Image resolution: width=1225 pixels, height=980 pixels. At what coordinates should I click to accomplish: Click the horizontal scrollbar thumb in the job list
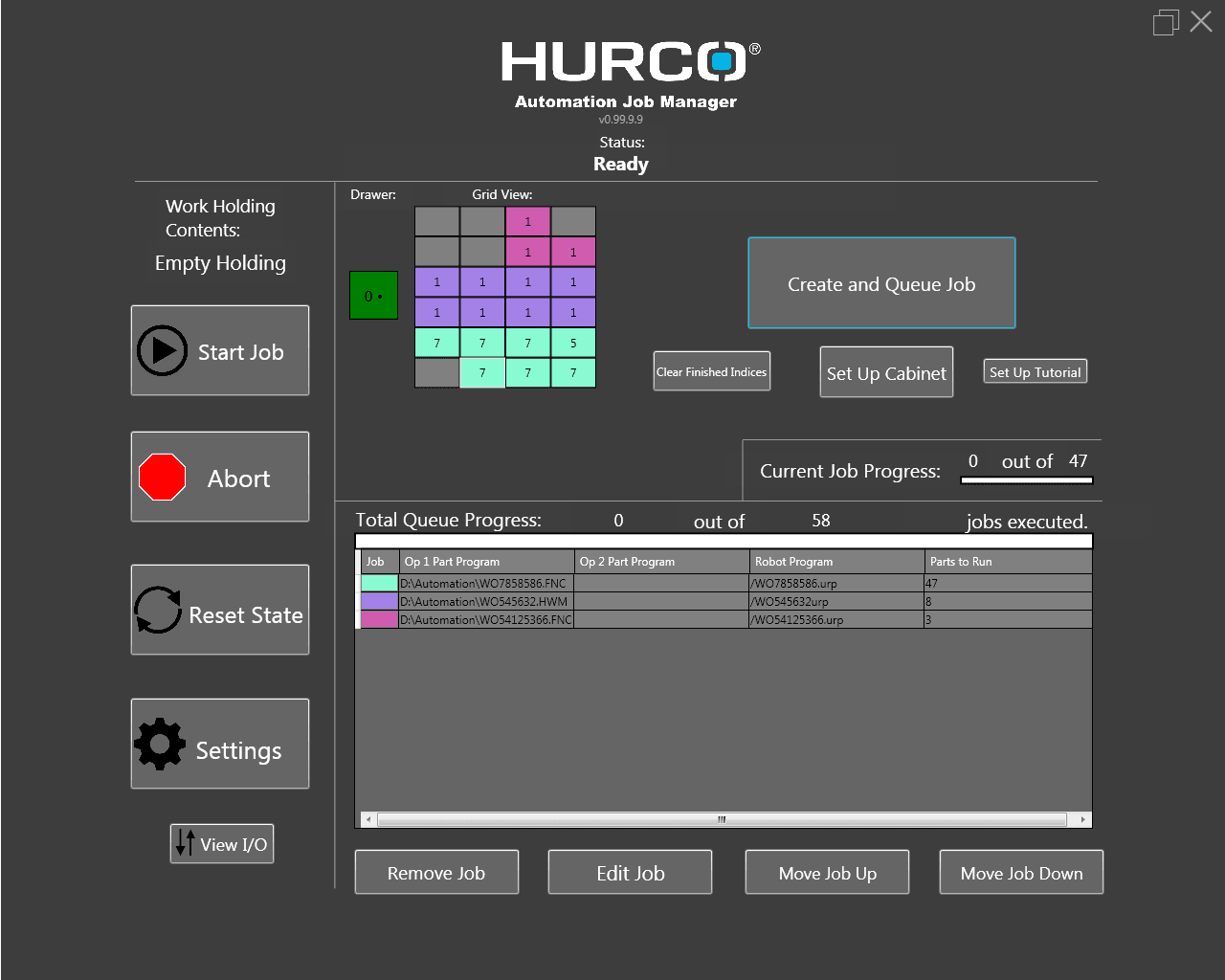click(722, 819)
